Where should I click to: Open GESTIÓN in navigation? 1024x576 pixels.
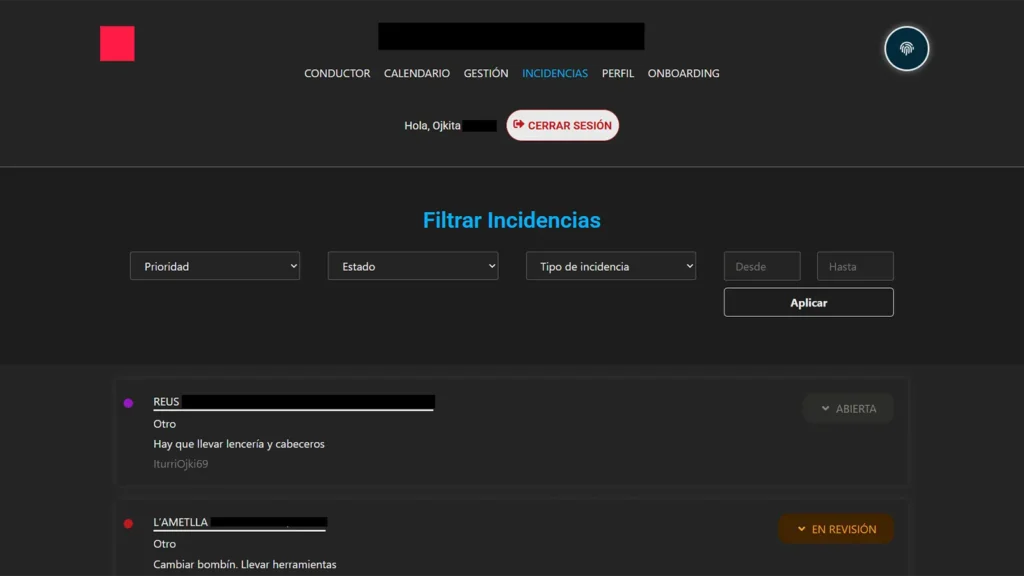(486, 73)
